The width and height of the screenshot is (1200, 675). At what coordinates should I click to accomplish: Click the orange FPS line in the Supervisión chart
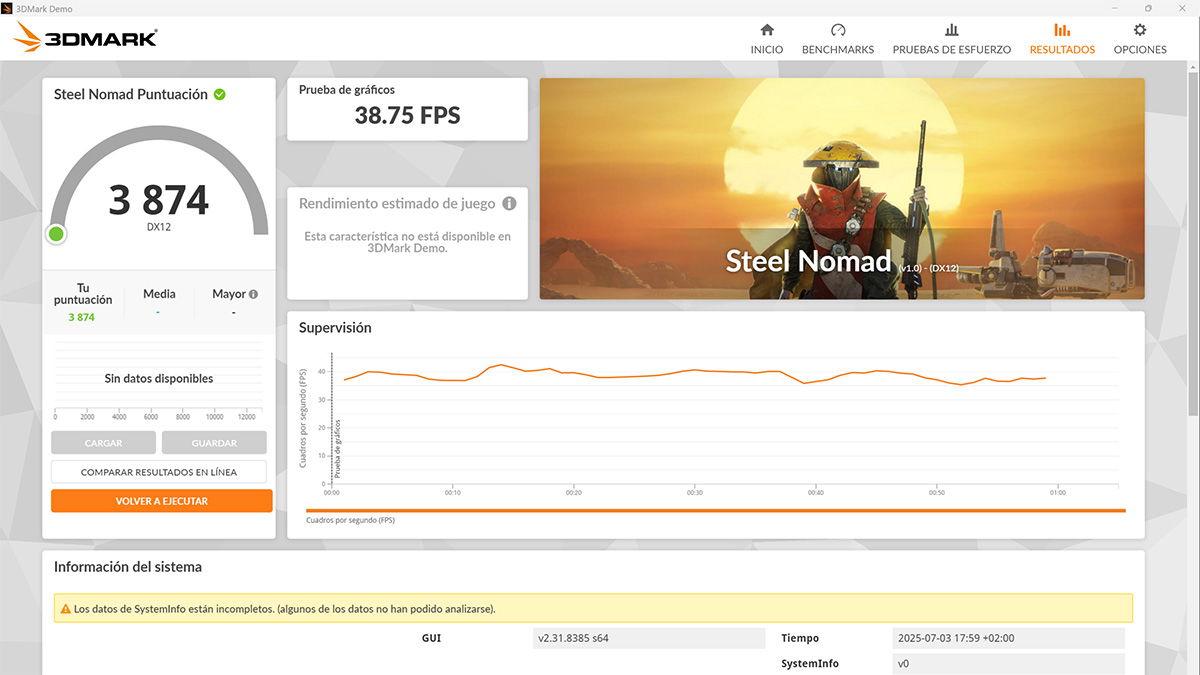tap(695, 372)
